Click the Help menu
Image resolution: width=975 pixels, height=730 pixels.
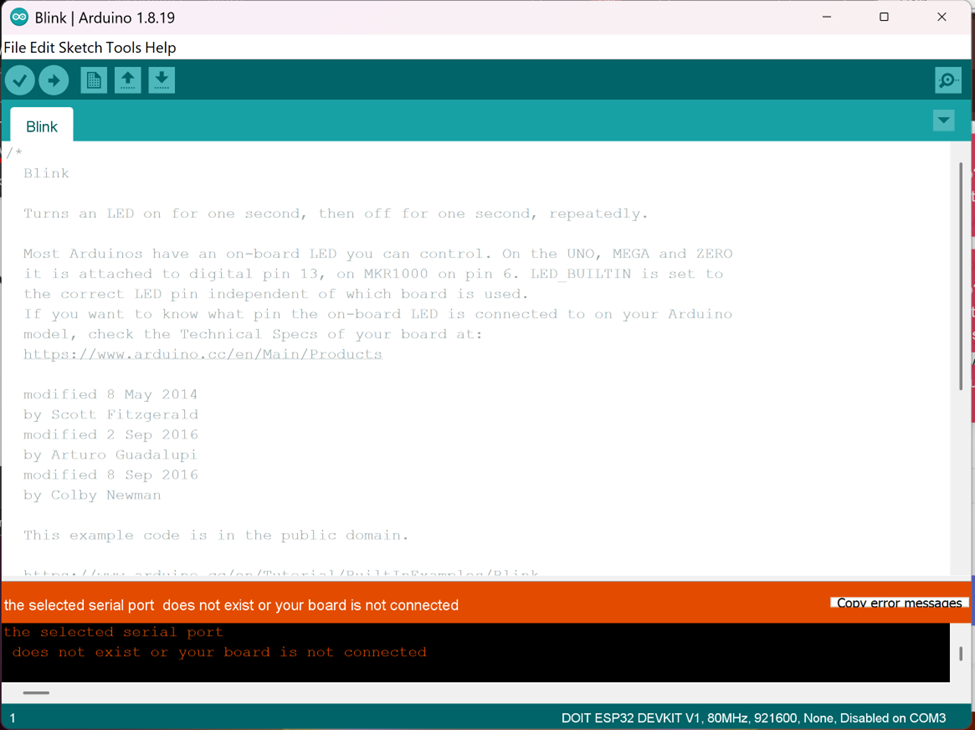pyautogui.click(x=162, y=47)
